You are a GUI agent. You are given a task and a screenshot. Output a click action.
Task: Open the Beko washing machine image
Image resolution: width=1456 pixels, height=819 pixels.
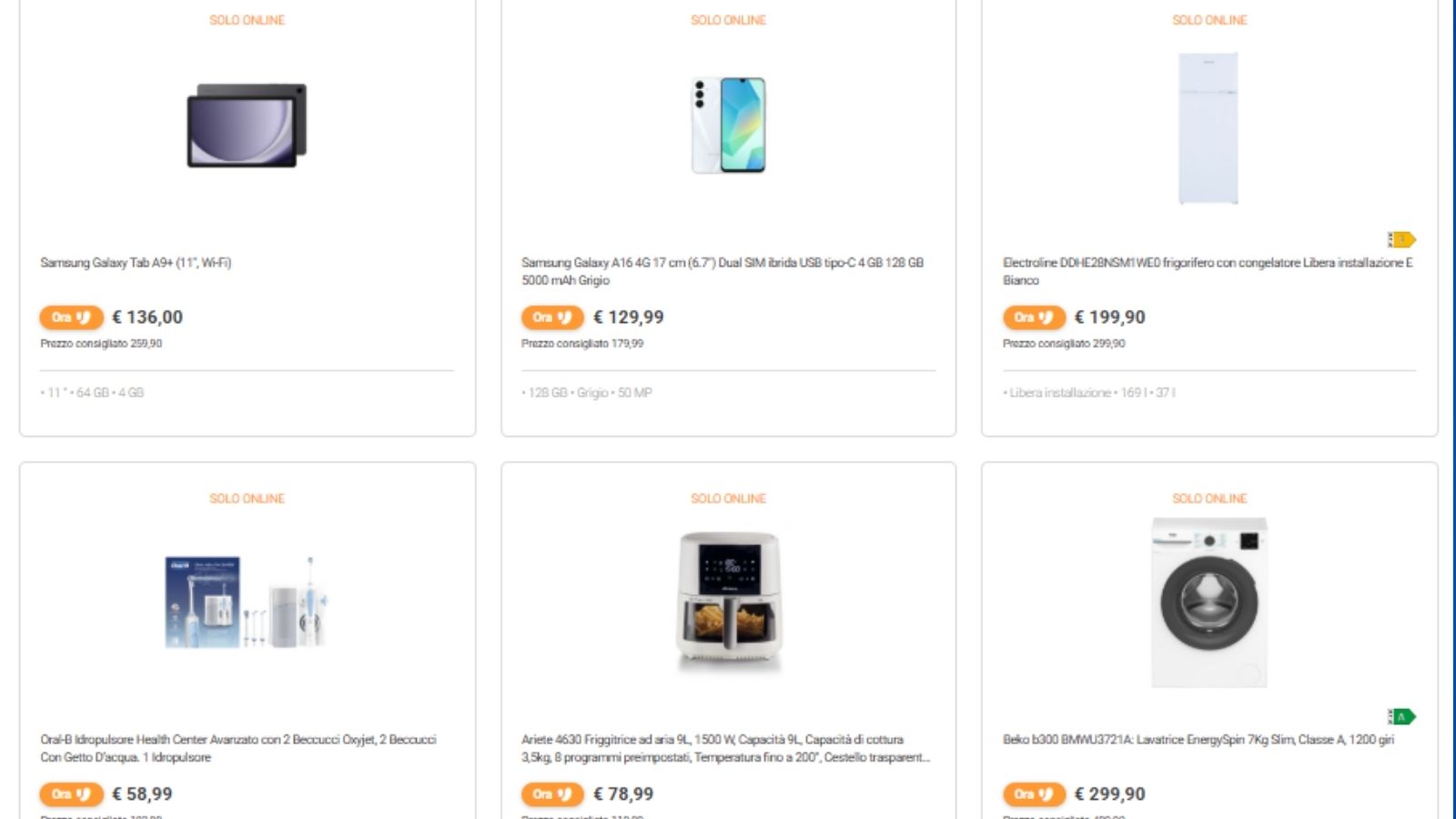point(1208,602)
